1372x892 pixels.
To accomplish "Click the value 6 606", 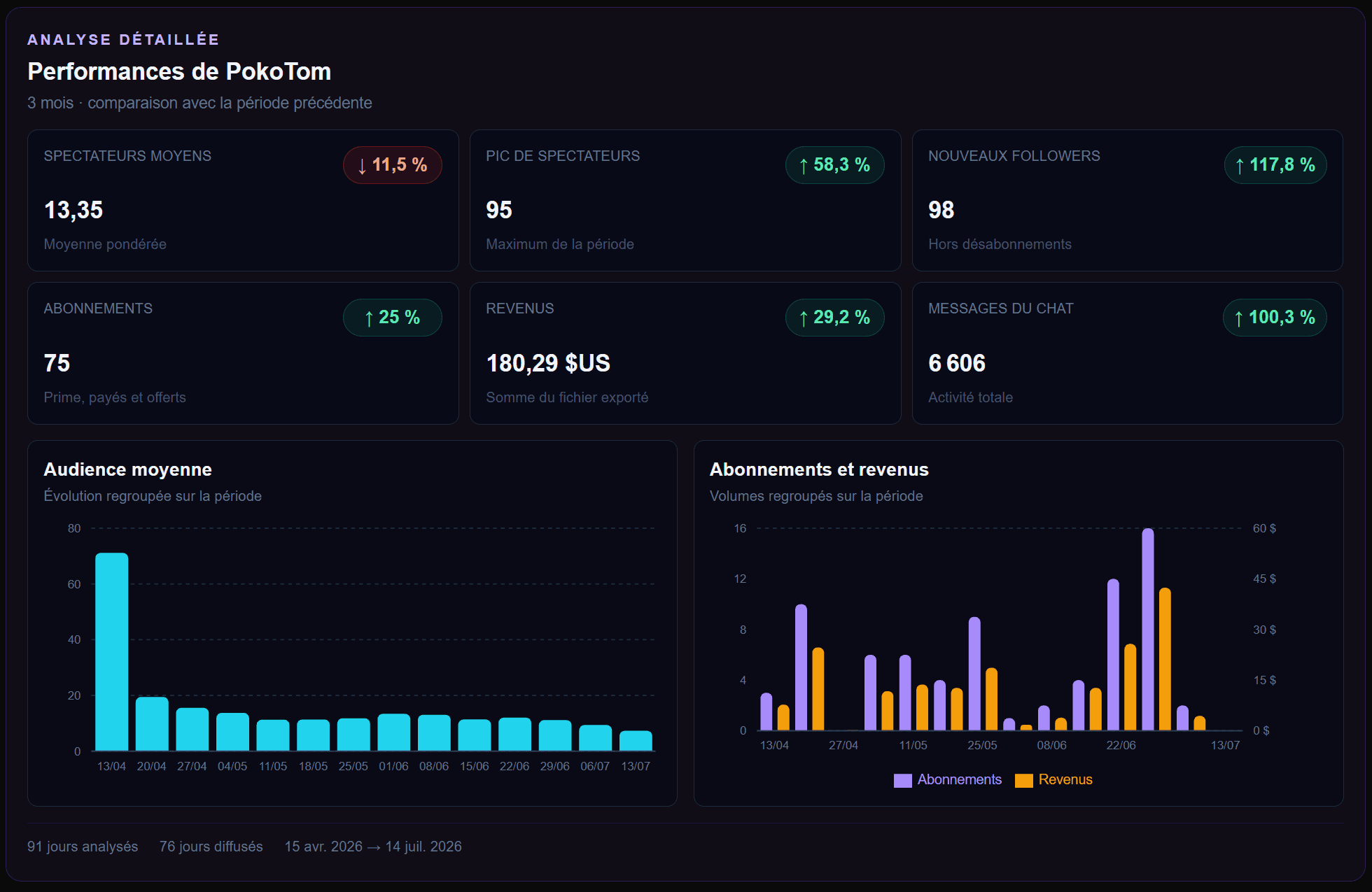I will [957, 363].
